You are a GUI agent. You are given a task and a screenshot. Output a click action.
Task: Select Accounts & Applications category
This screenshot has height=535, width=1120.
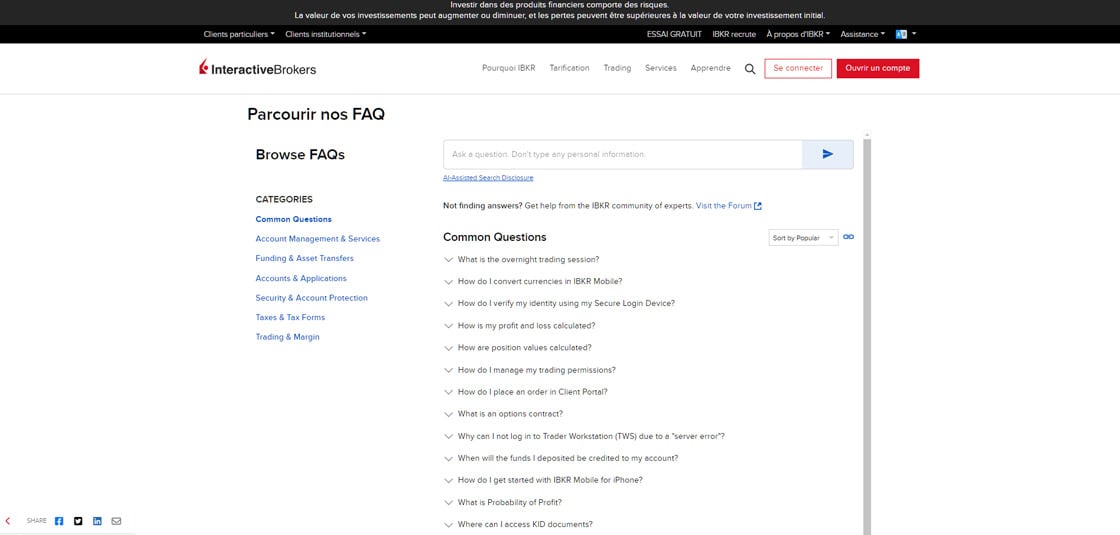301,279
